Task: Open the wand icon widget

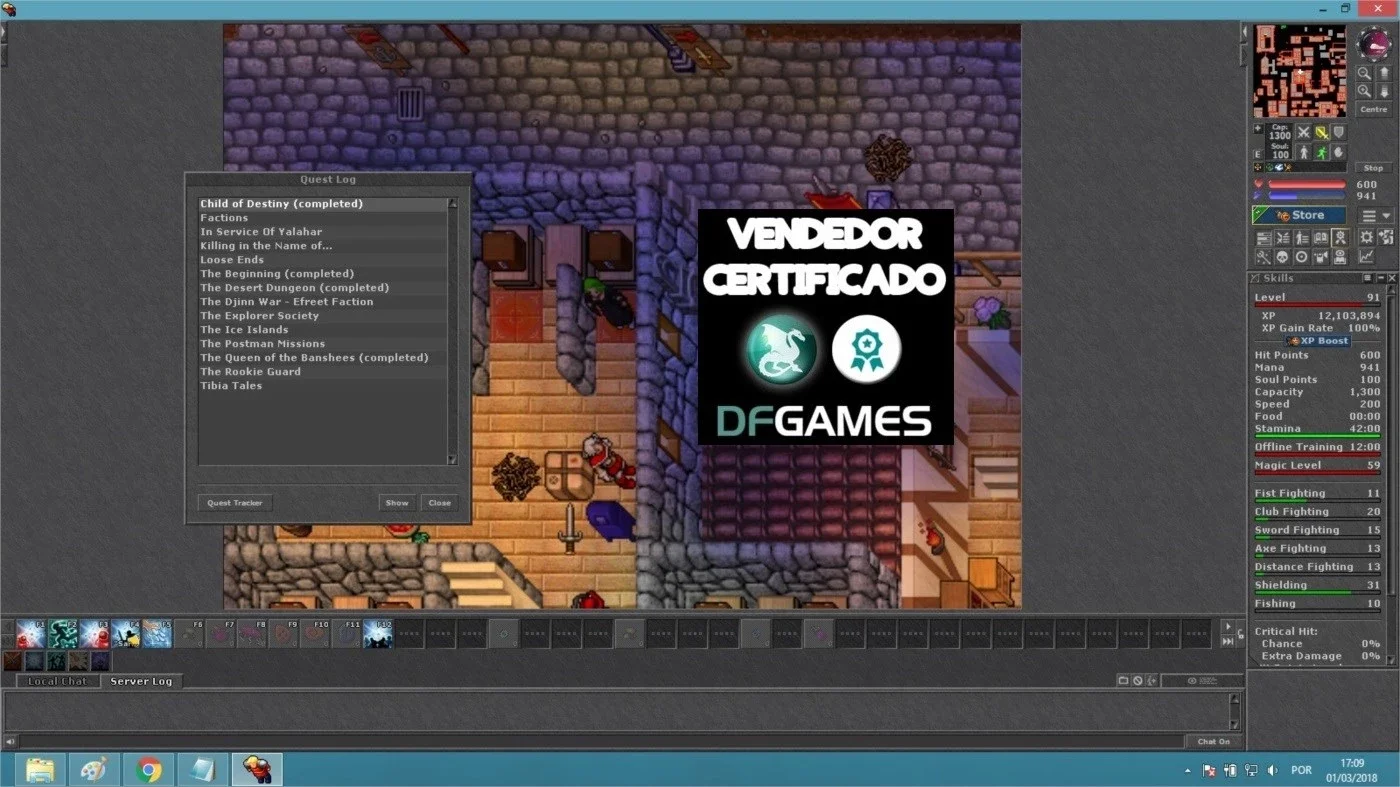Action: pyautogui.click(x=1264, y=257)
